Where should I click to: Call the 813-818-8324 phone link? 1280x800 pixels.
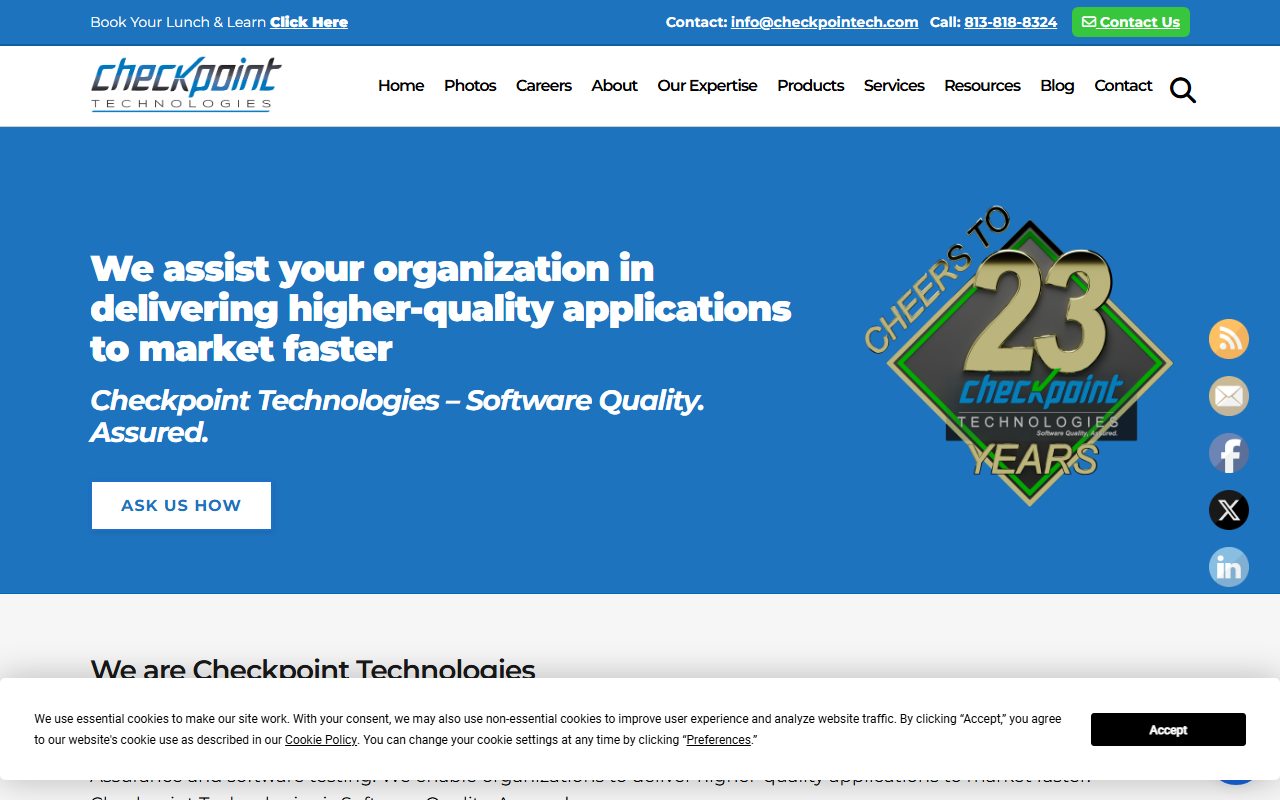pos(1010,22)
